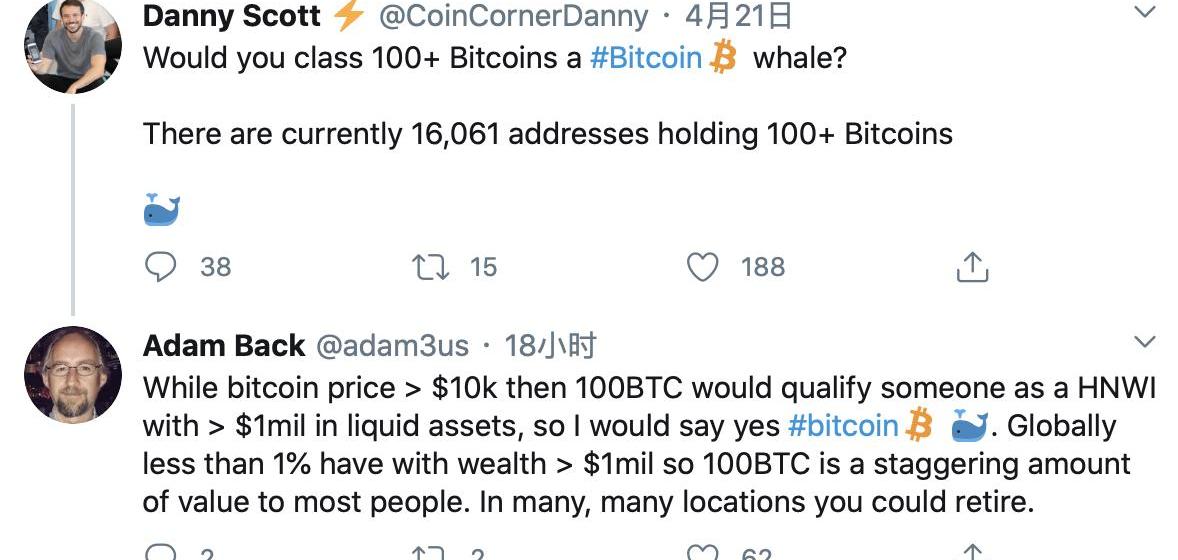1178x560 pixels.
Task: Open Danny Scott's profile name
Action: pos(232,16)
